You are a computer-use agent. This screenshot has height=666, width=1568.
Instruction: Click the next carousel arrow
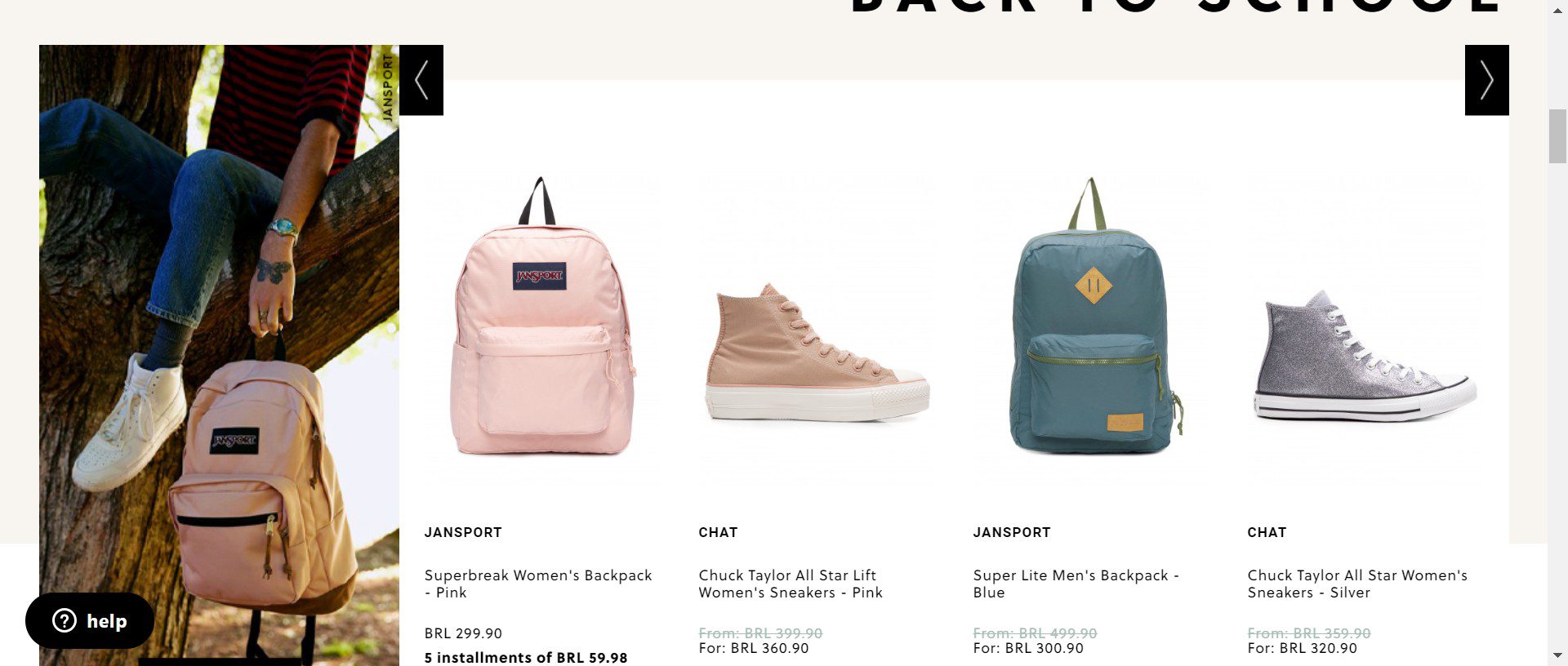tap(1486, 80)
